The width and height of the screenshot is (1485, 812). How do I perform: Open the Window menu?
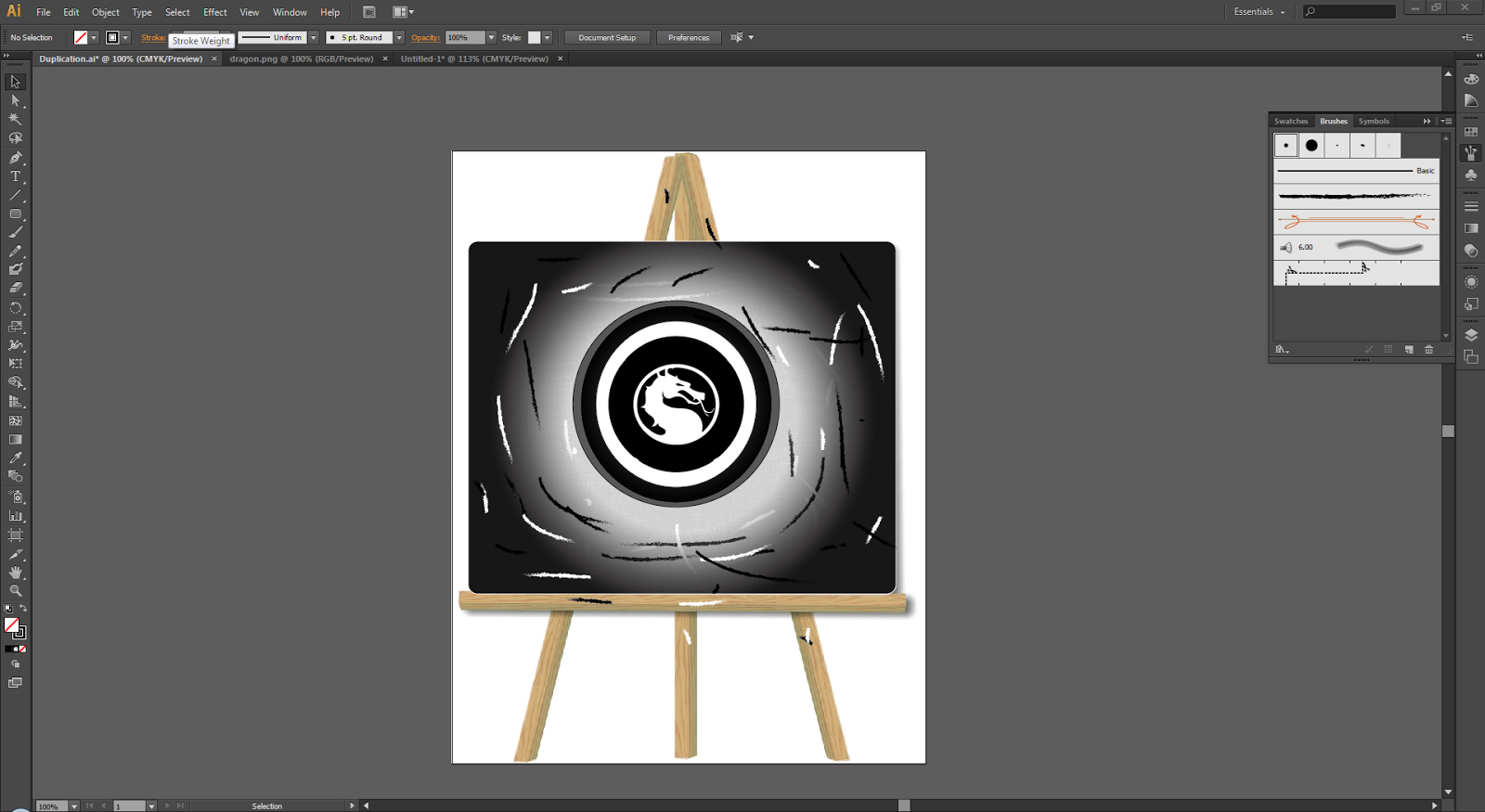click(x=290, y=12)
